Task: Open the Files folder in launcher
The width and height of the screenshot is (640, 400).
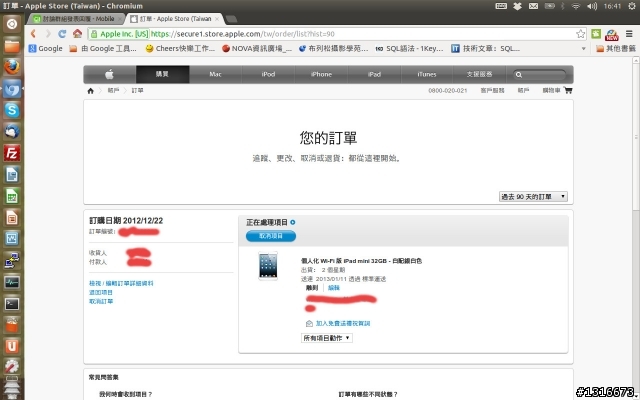Action: point(12,45)
